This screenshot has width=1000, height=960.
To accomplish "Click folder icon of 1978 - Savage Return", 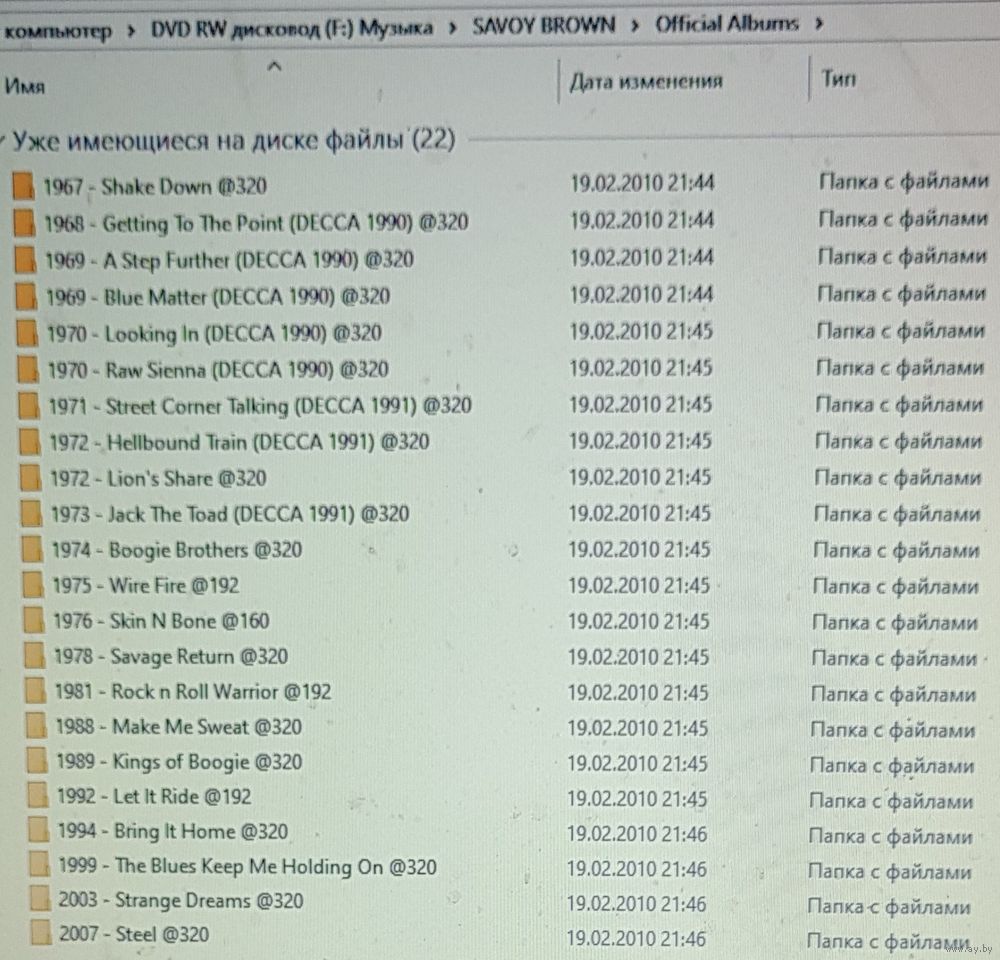I will click(x=34, y=656).
